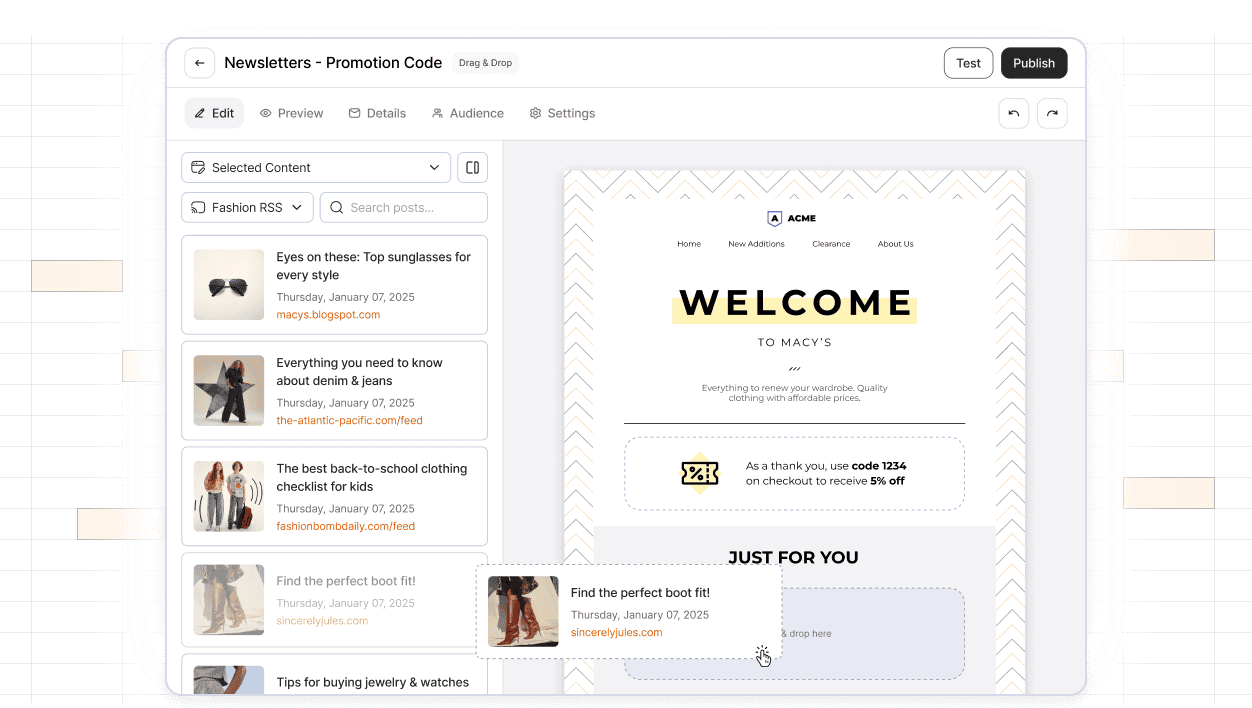1252x708 pixels.
Task: Switch to the Preview tab
Action: (x=292, y=113)
